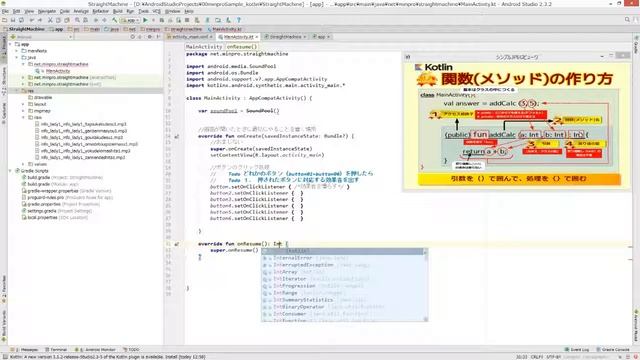
Task: Expand the mipmap folder node
Action: pyautogui.click(x=23, y=111)
